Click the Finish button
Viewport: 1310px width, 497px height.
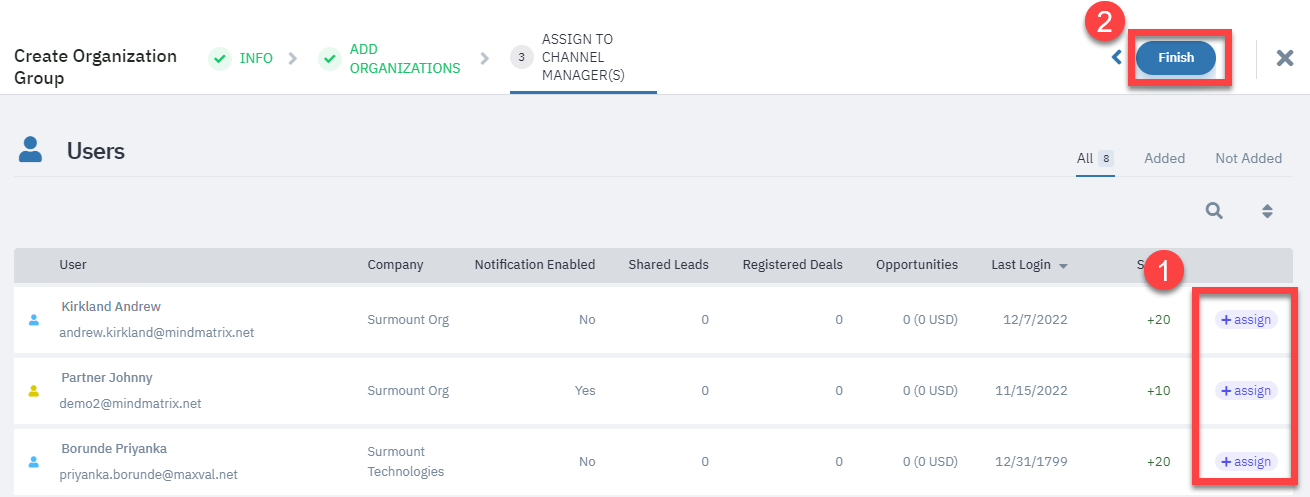[x=1176, y=58]
